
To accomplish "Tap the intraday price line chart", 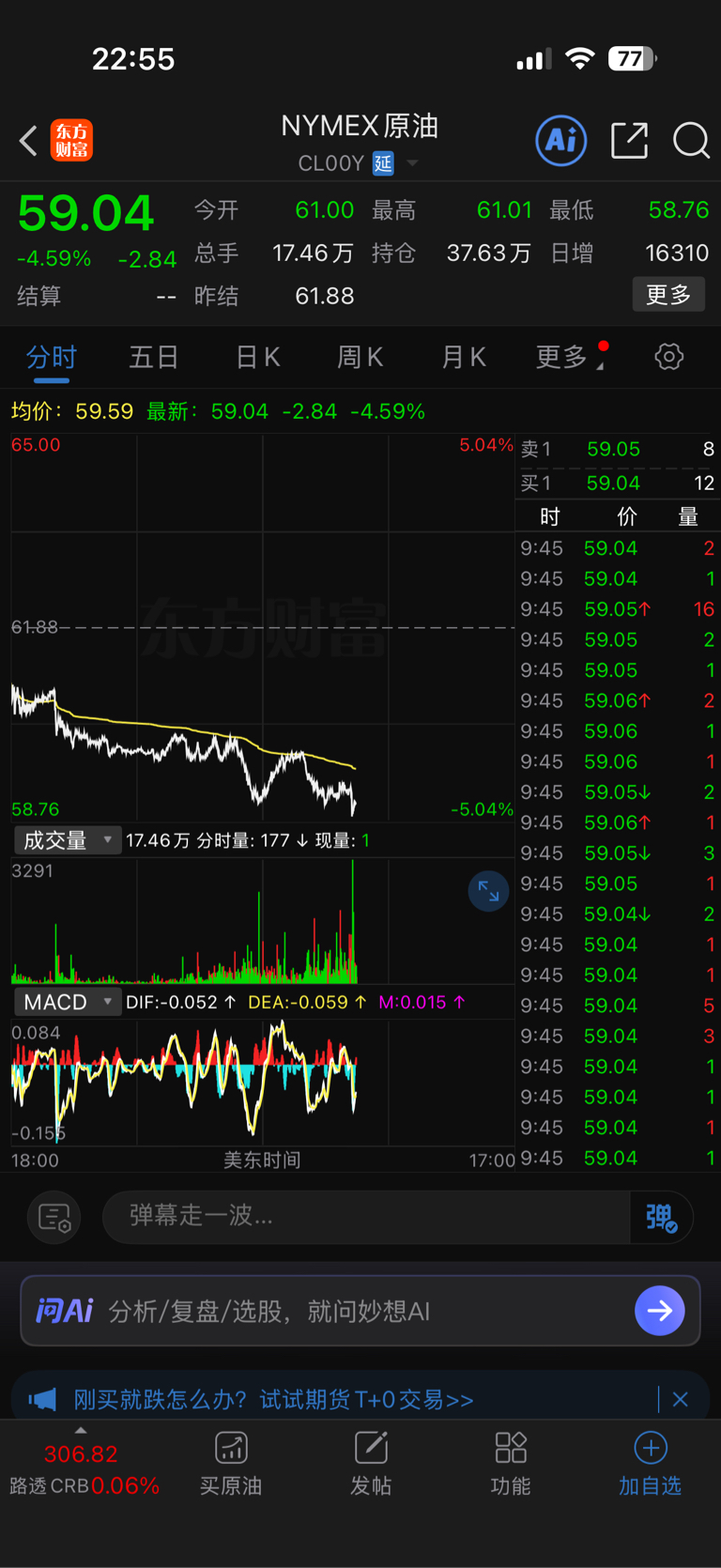I will pos(263,627).
